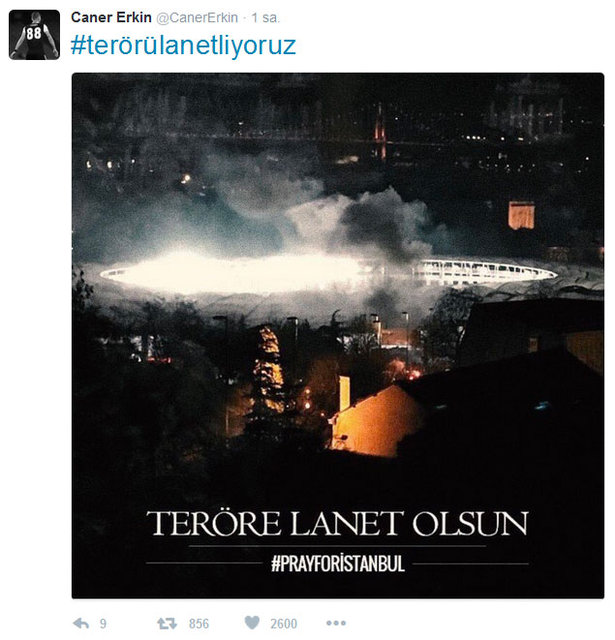Click the retweet count 856
This screenshot has height=640, width=615.
pos(199,624)
